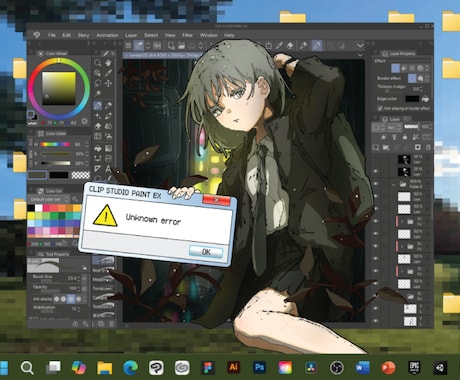The image size is (460, 380).
Task: Click the black Edge color swatch
Action: tap(412, 99)
